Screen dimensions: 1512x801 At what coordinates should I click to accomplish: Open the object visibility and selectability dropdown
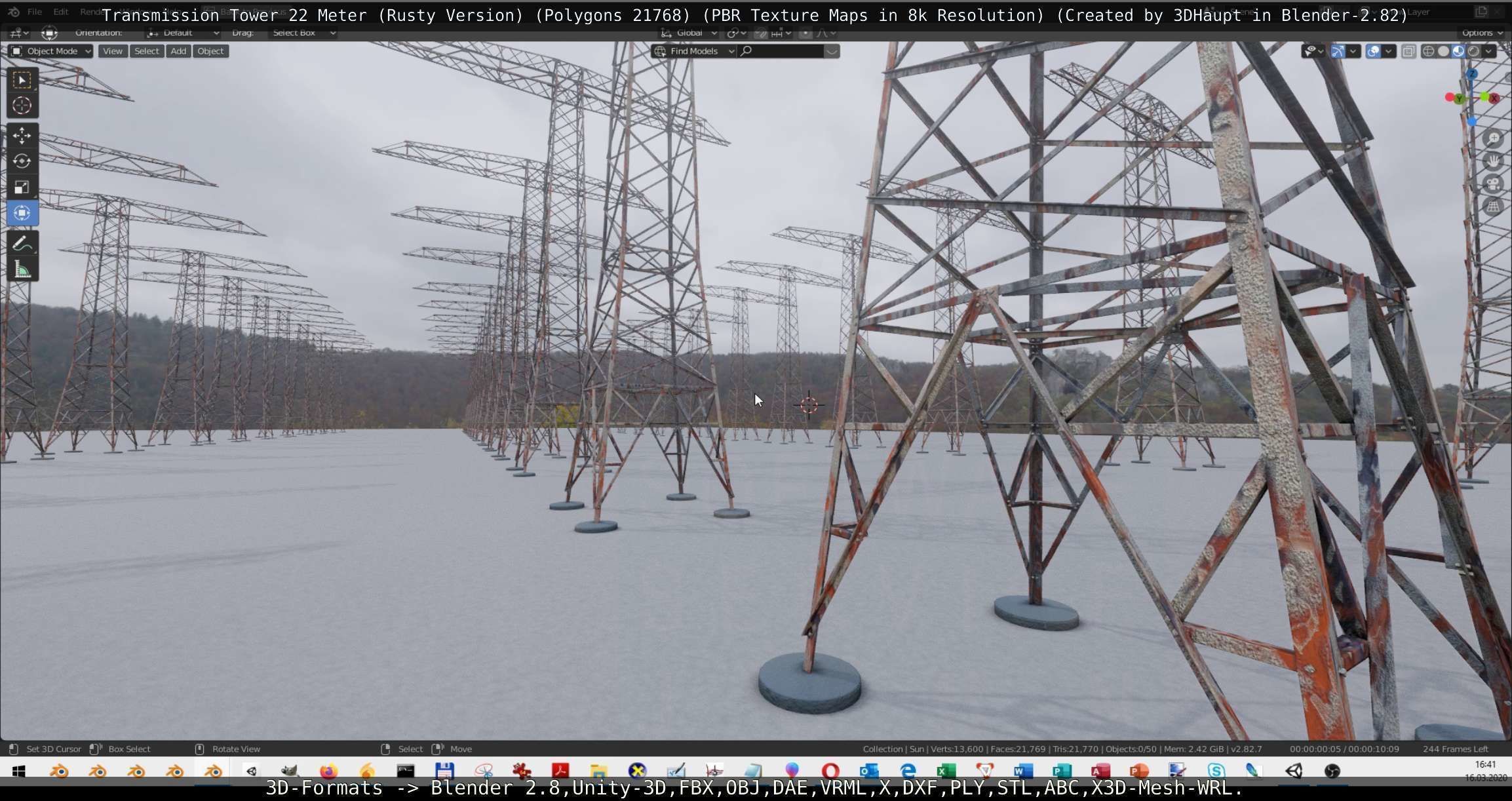click(1313, 51)
